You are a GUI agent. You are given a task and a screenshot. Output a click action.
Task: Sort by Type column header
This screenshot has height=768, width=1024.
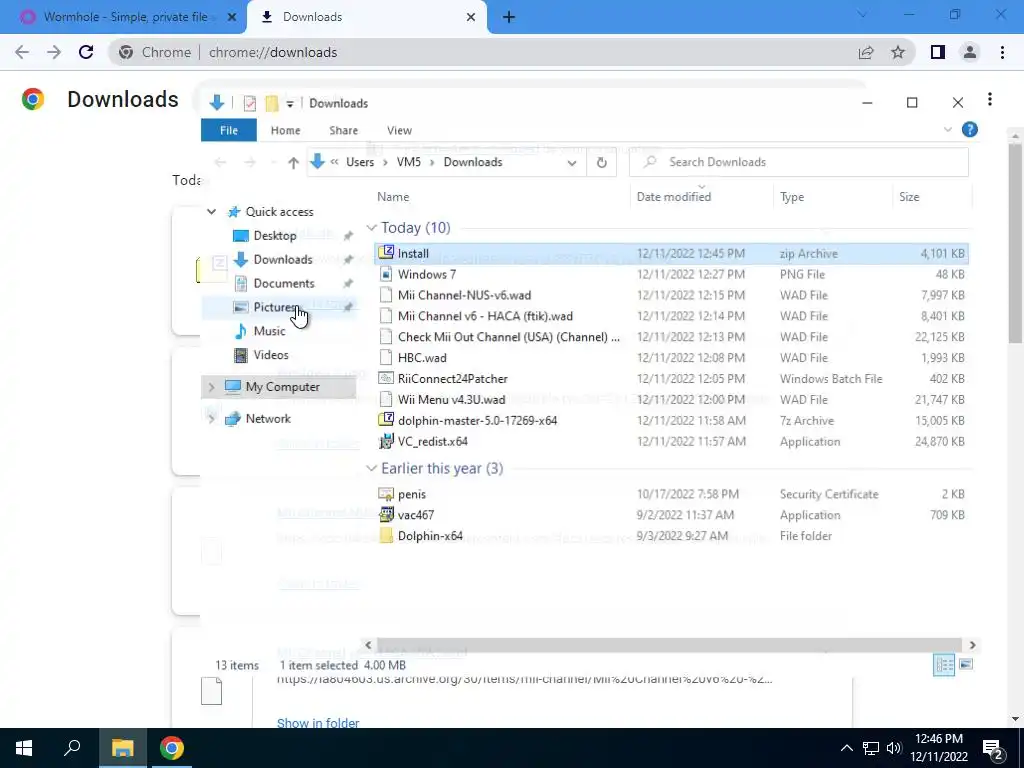832,197
